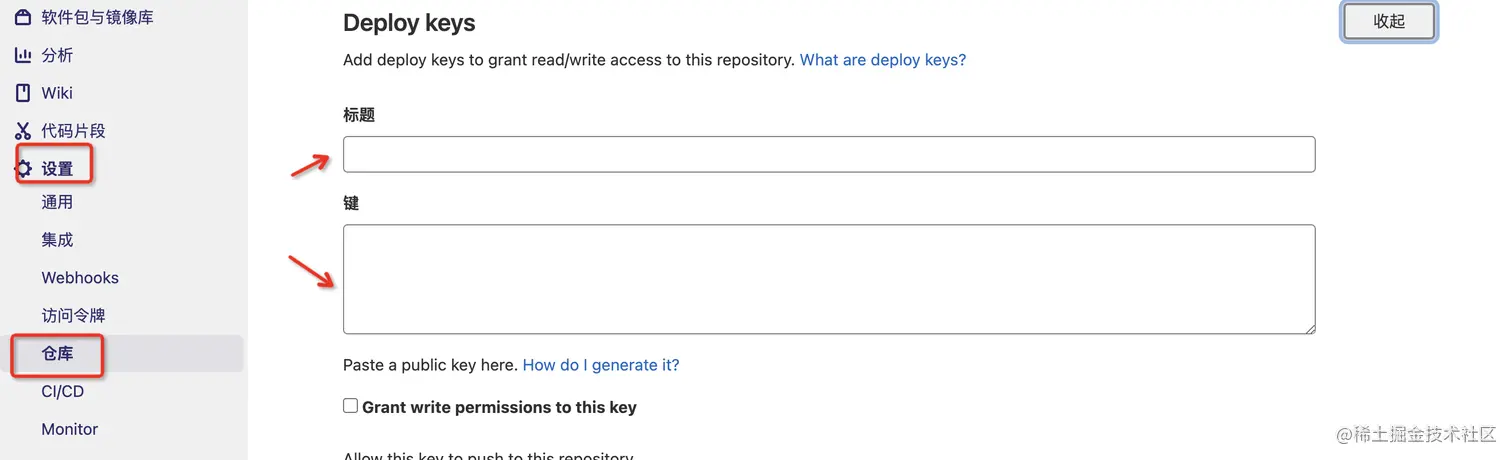Go to CI/CD settings
The width and height of the screenshot is (1512, 460).
tap(62, 391)
